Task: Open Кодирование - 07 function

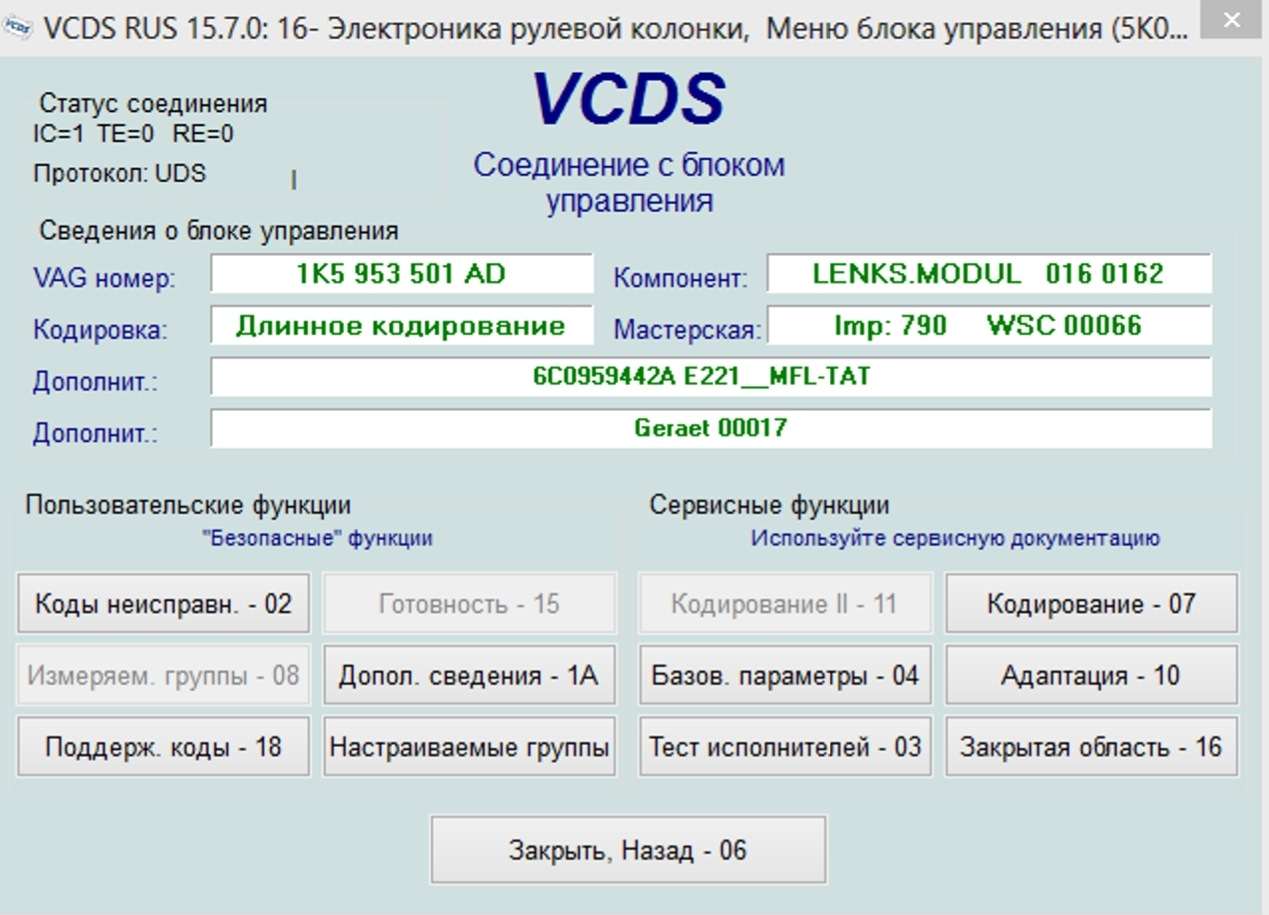Action: 1091,604
